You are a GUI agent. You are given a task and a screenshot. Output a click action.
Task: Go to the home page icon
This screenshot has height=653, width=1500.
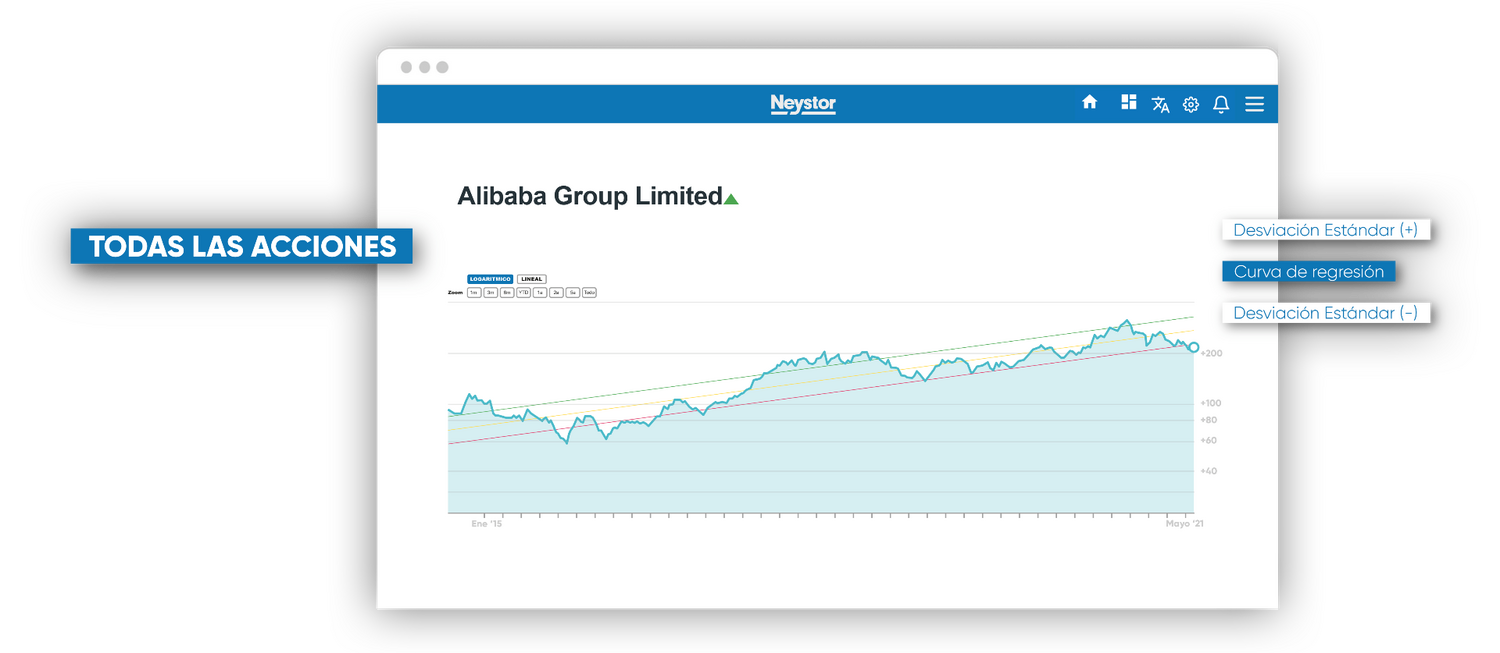coord(1090,103)
